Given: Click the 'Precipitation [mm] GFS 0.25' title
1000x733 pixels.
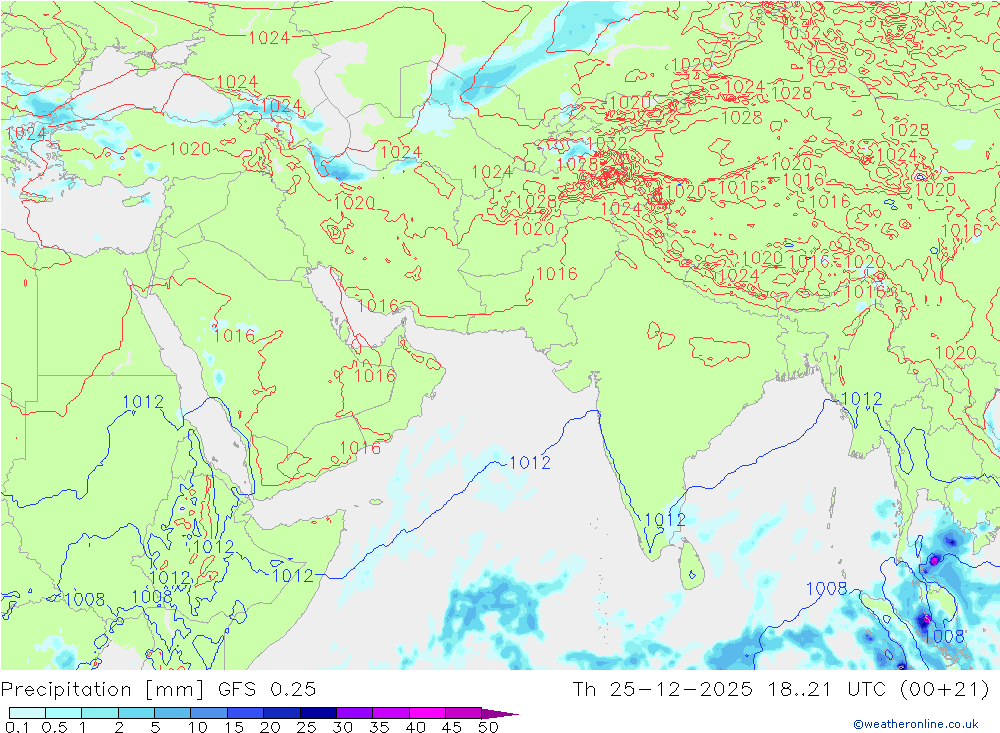Looking at the screenshot, I should click(158, 690).
